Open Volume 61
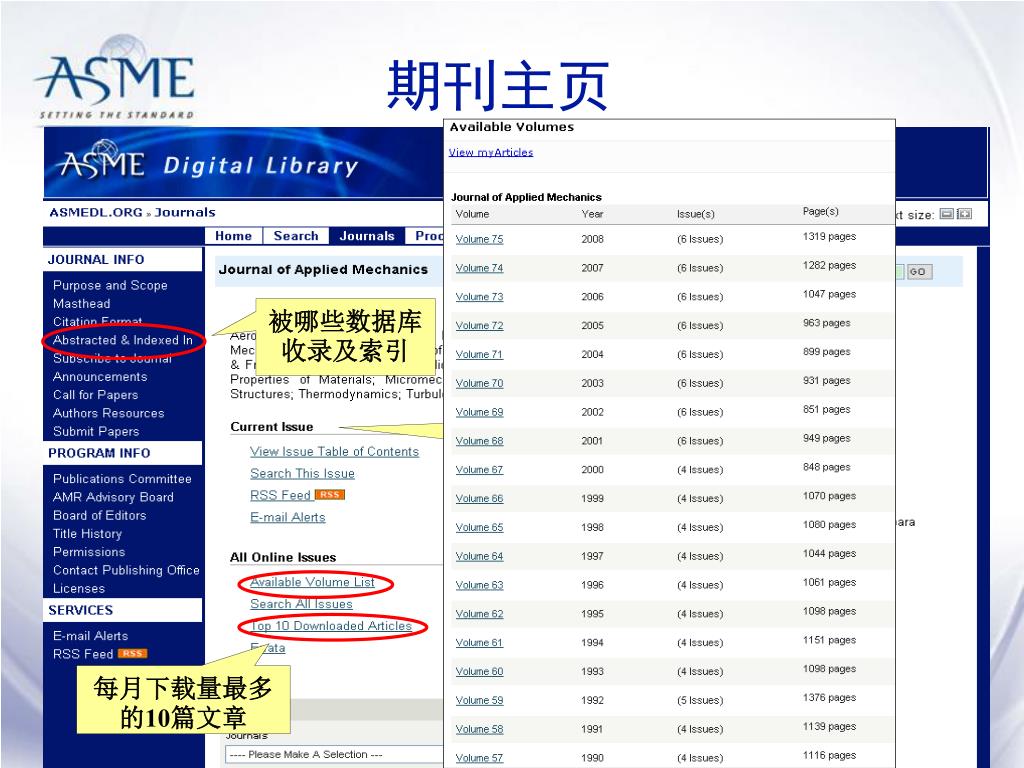This screenshot has width=1024, height=768. 479,643
